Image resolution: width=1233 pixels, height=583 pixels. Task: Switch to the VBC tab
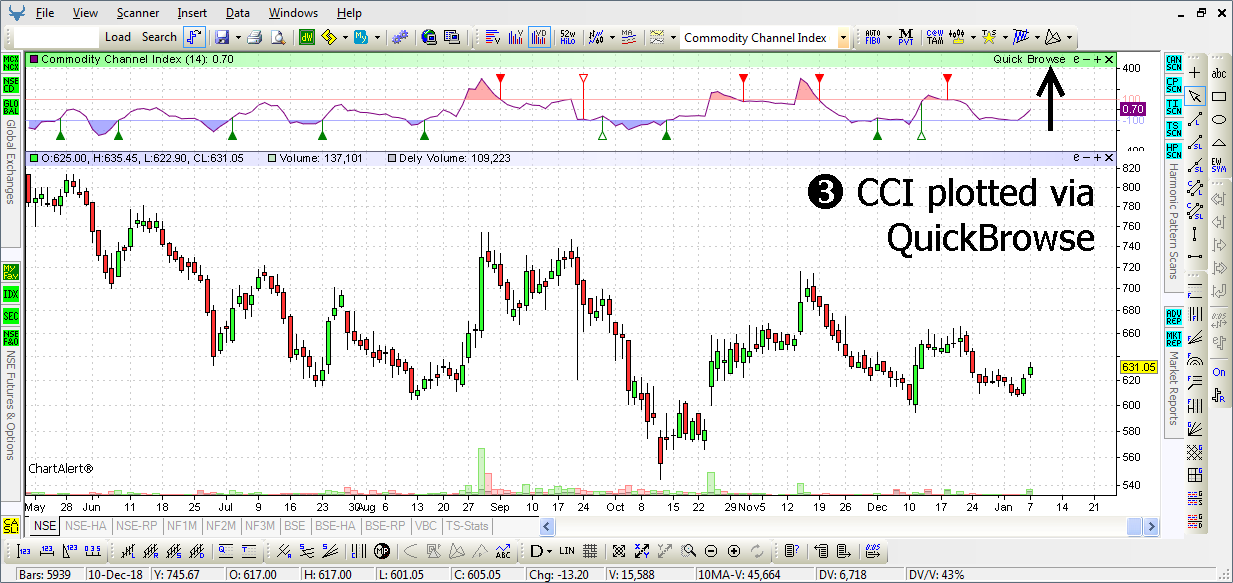click(426, 526)
